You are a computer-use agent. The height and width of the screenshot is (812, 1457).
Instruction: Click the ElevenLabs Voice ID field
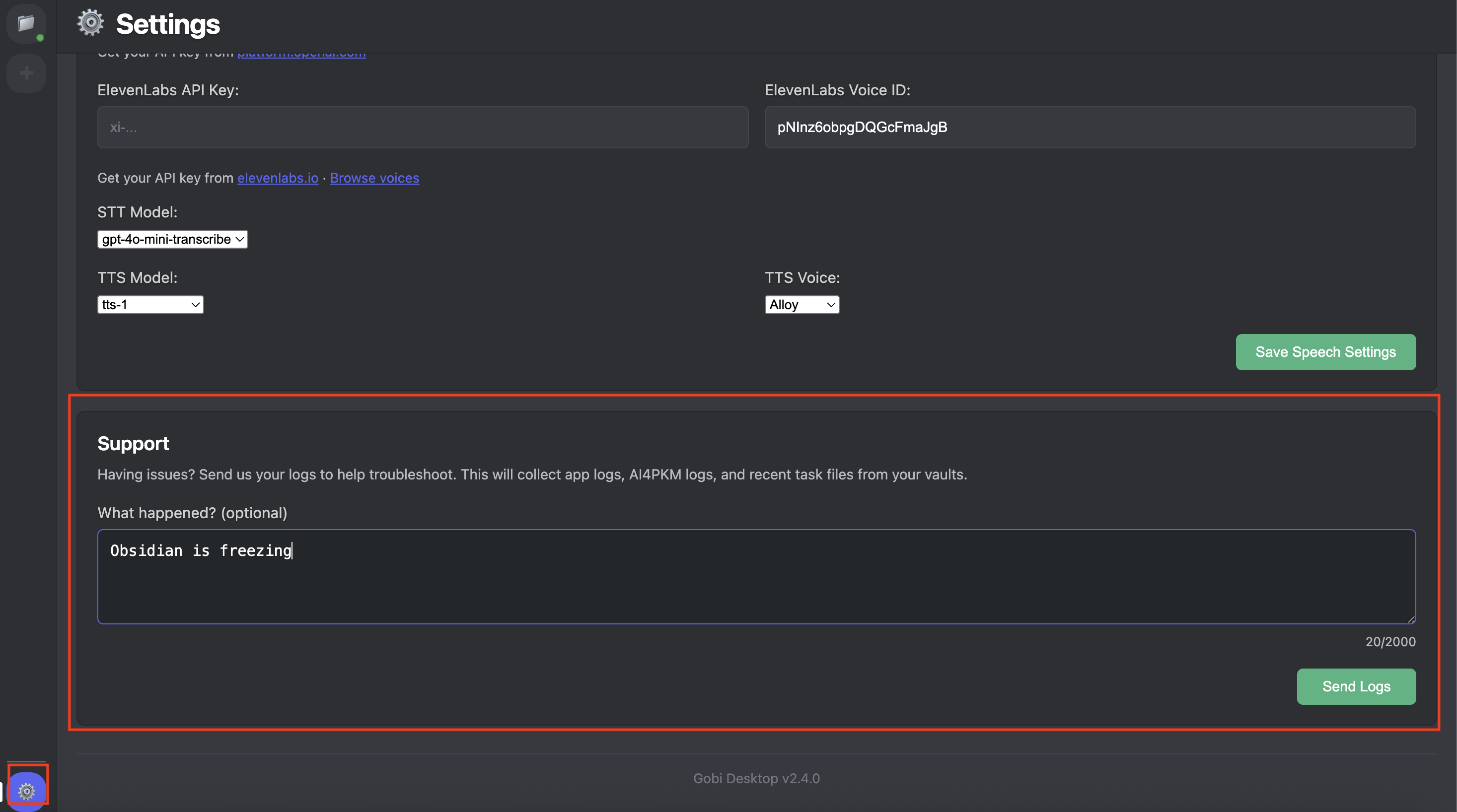[x=1090, y=127]
